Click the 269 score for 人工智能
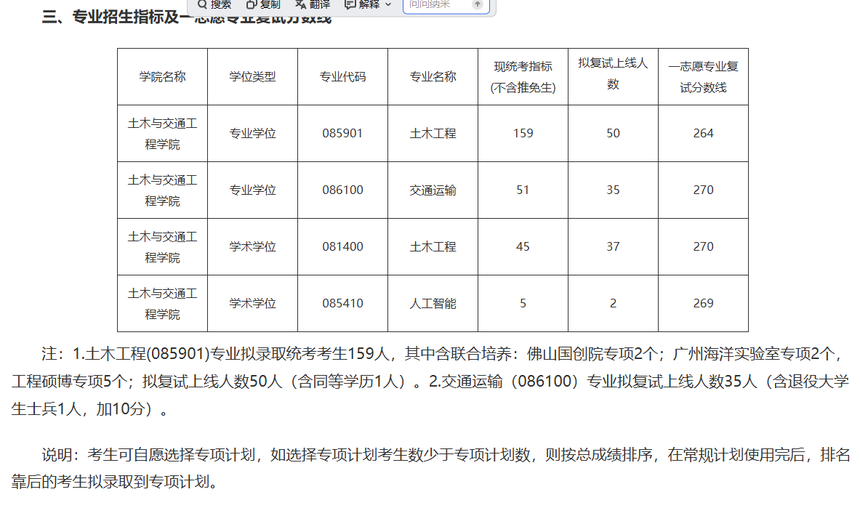 (703, 303)
